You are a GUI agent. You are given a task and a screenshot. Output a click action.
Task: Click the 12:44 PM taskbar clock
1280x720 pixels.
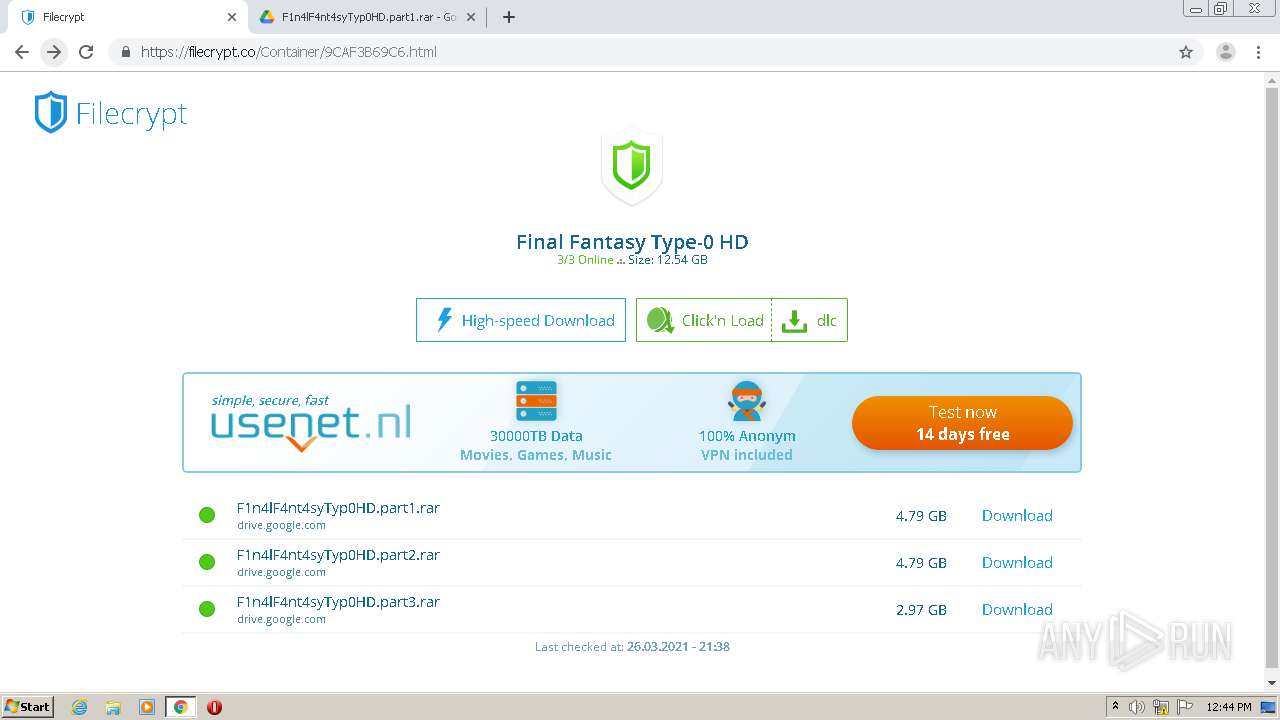point(1229,707)
